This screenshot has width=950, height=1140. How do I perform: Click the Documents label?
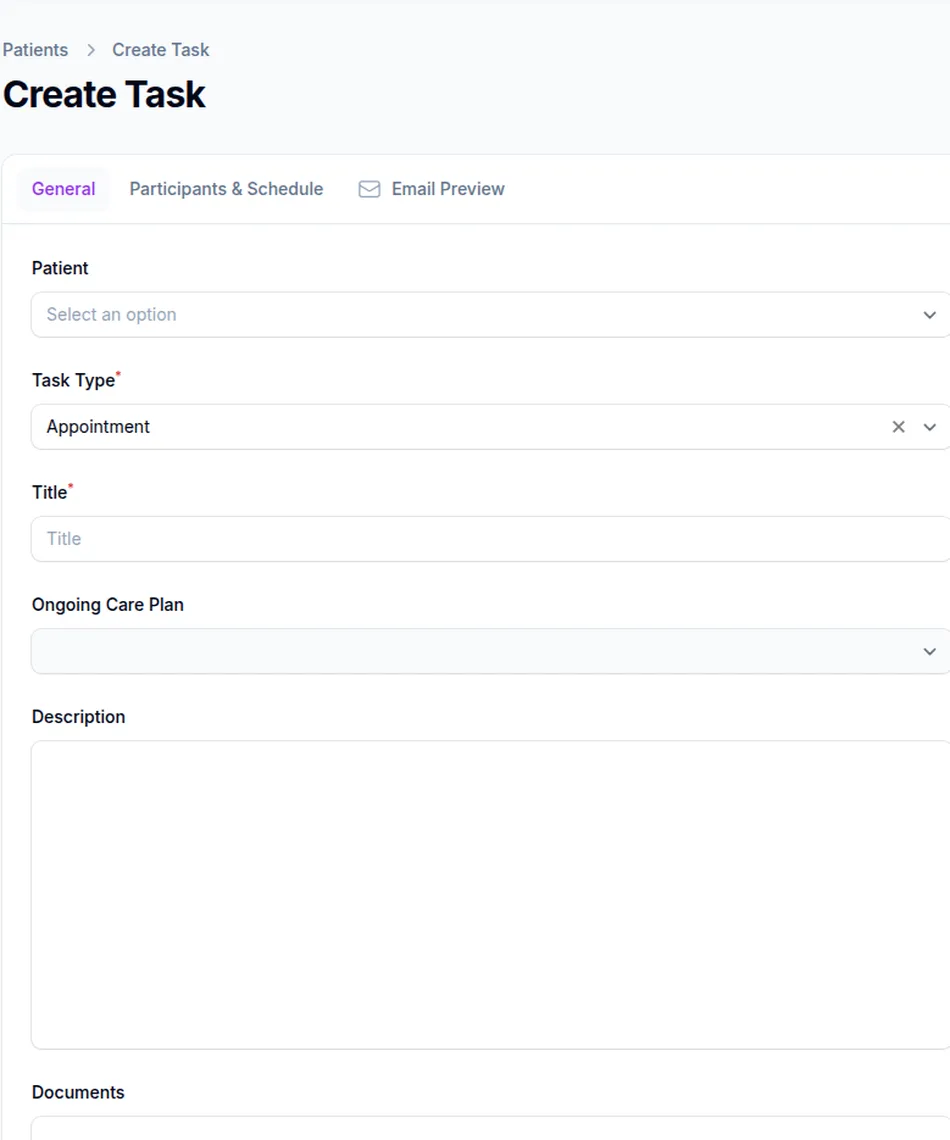[79, 1092]
